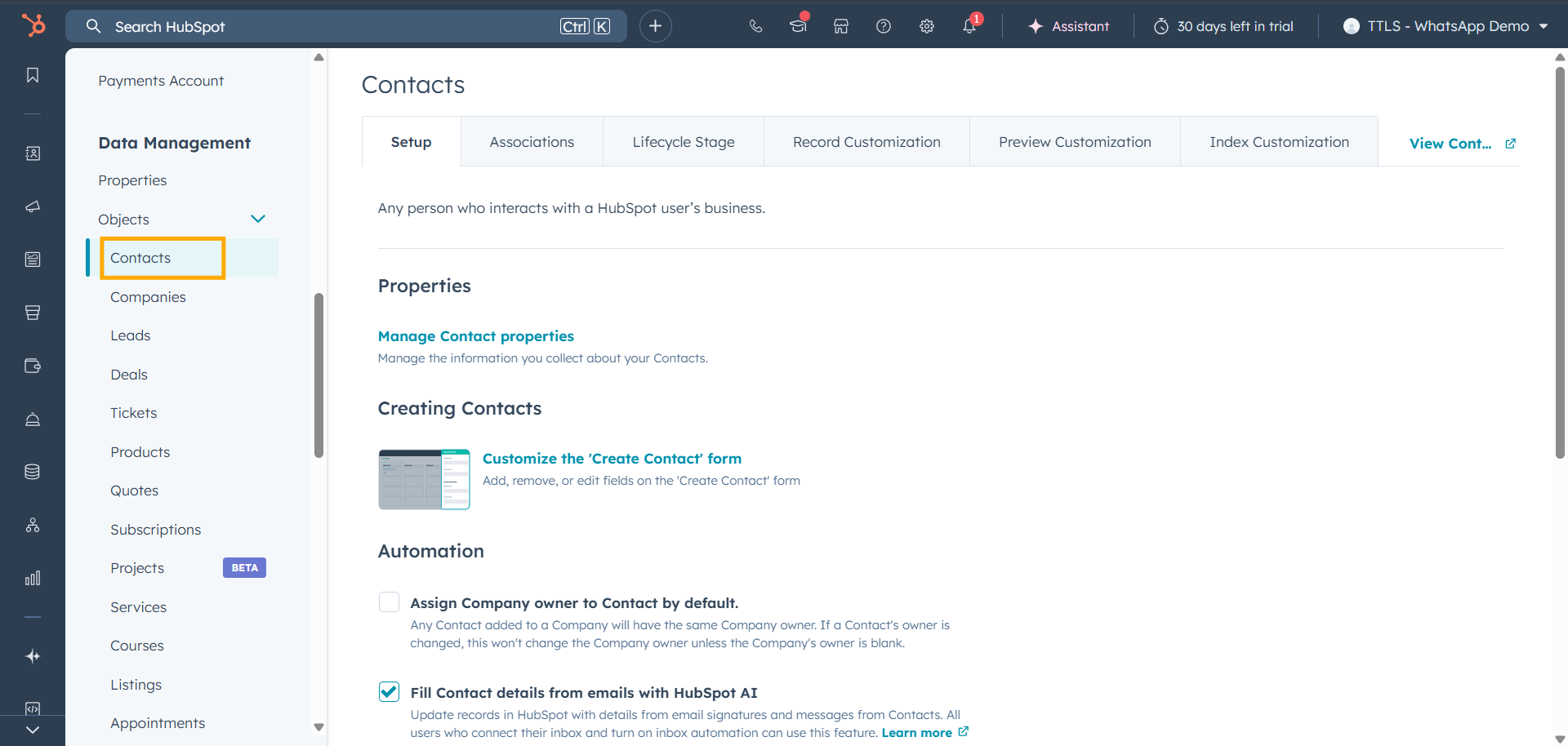Viewport: 1568px width, 746px height.
Task: Click the HubSpot sprocket logo
Action: 33,25
